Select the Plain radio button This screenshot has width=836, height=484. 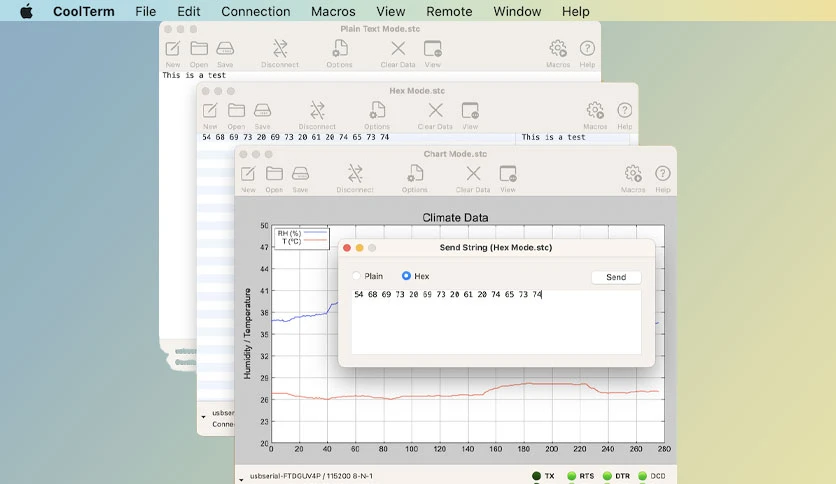click(356, 276)
